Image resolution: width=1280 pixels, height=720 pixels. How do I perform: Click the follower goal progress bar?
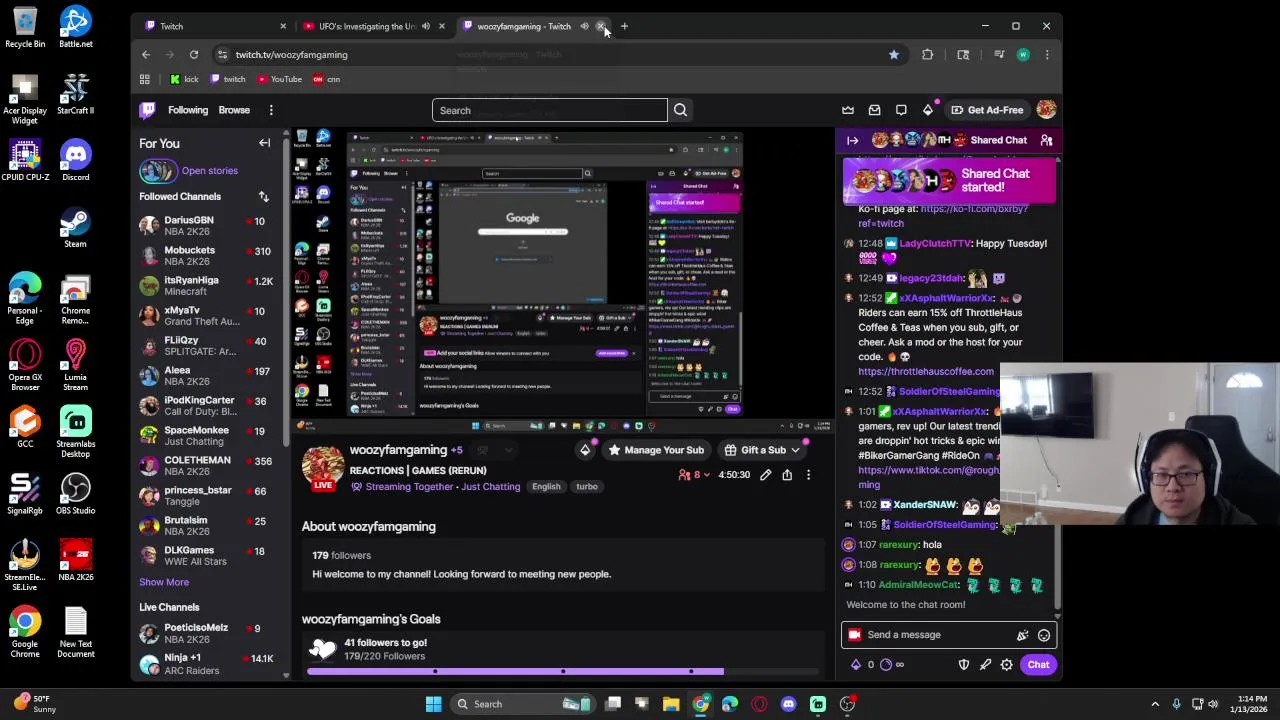pyautogui.click(x=564, y=671)
